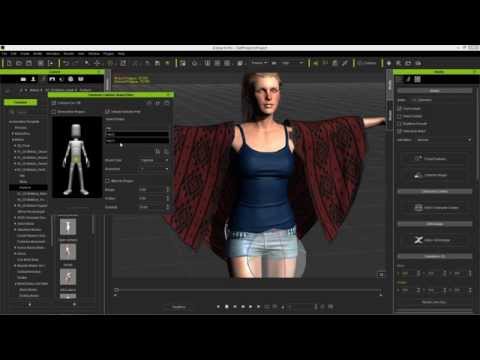Select the Rotate tool in toolbar
This screenshot has height=360, width=480.
(x=110, y=63)
